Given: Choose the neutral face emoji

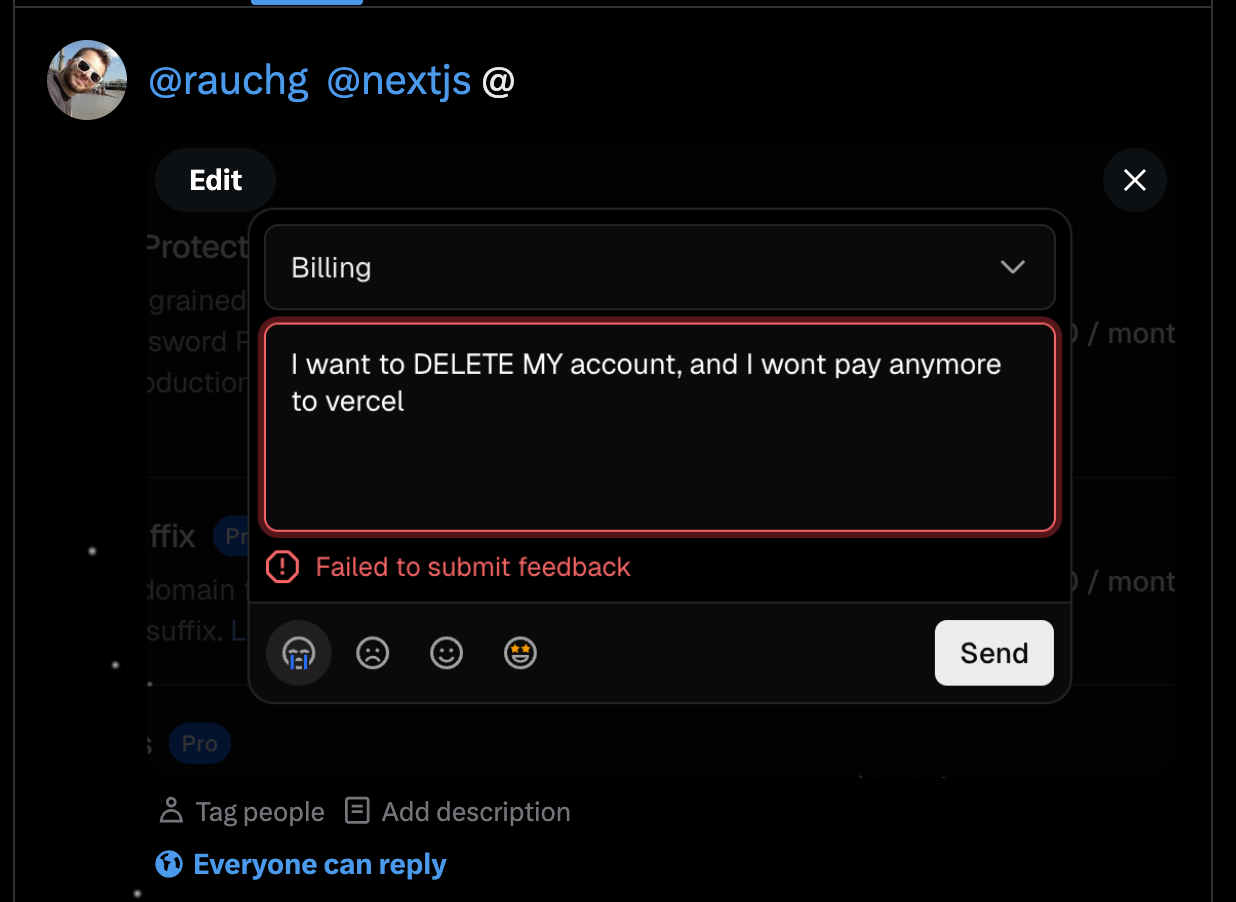Looking at the screenshot, I should point(446,652).
